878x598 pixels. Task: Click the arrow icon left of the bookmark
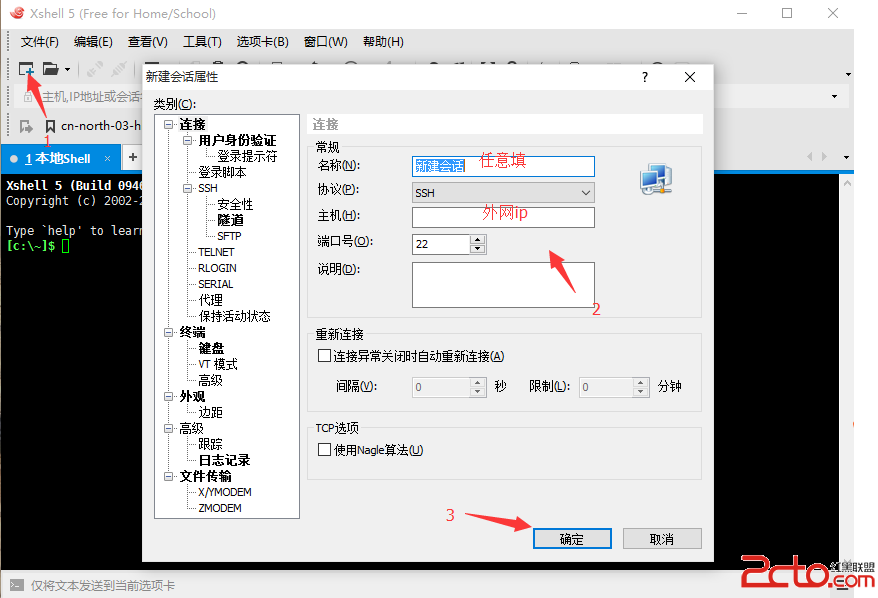[x=26, y=127]
